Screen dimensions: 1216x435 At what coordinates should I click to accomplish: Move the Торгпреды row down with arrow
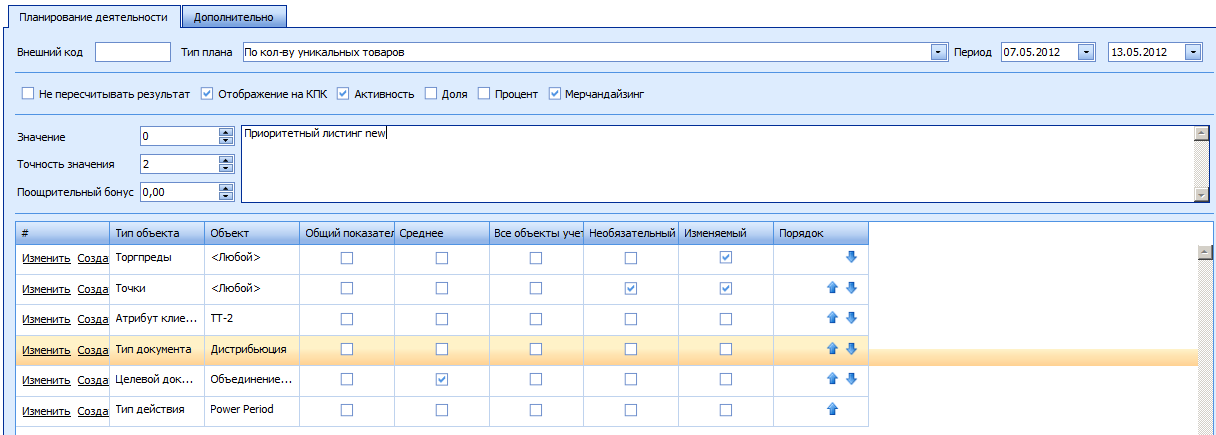click(x=851, y=257)
